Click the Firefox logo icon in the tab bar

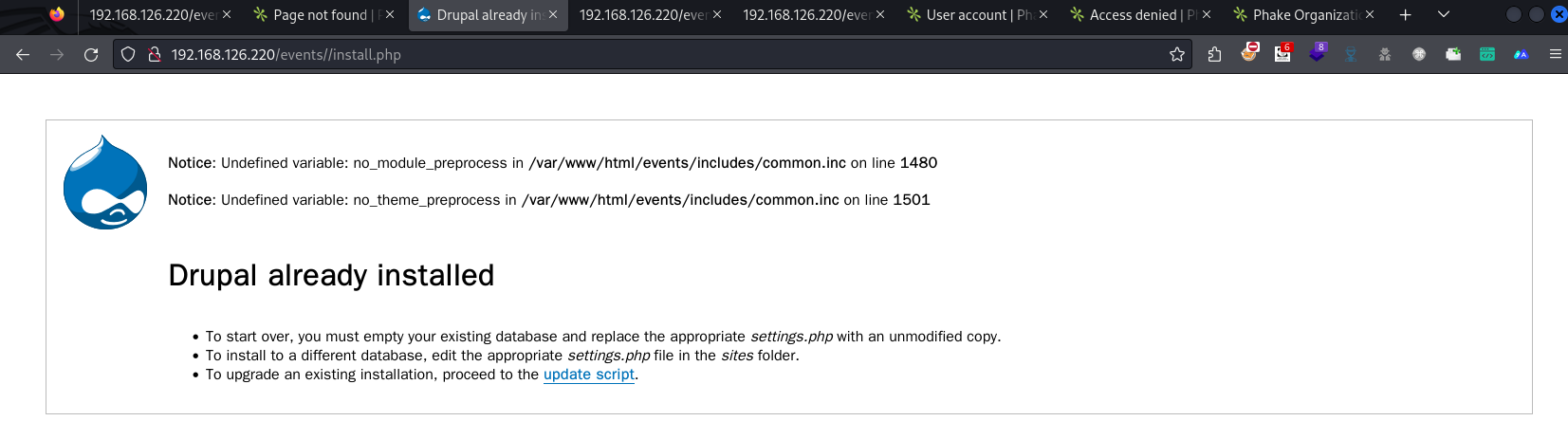[x=57, y=14]
